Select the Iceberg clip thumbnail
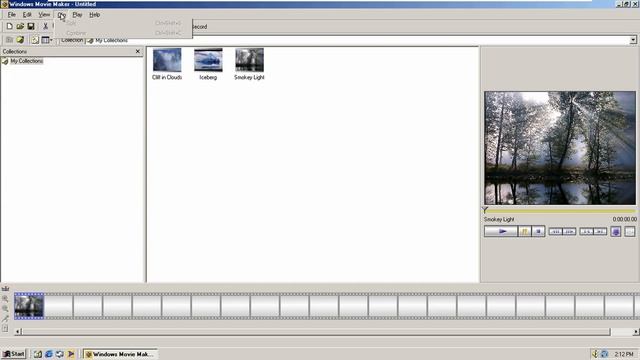640x360 pixels. [208, 60]
